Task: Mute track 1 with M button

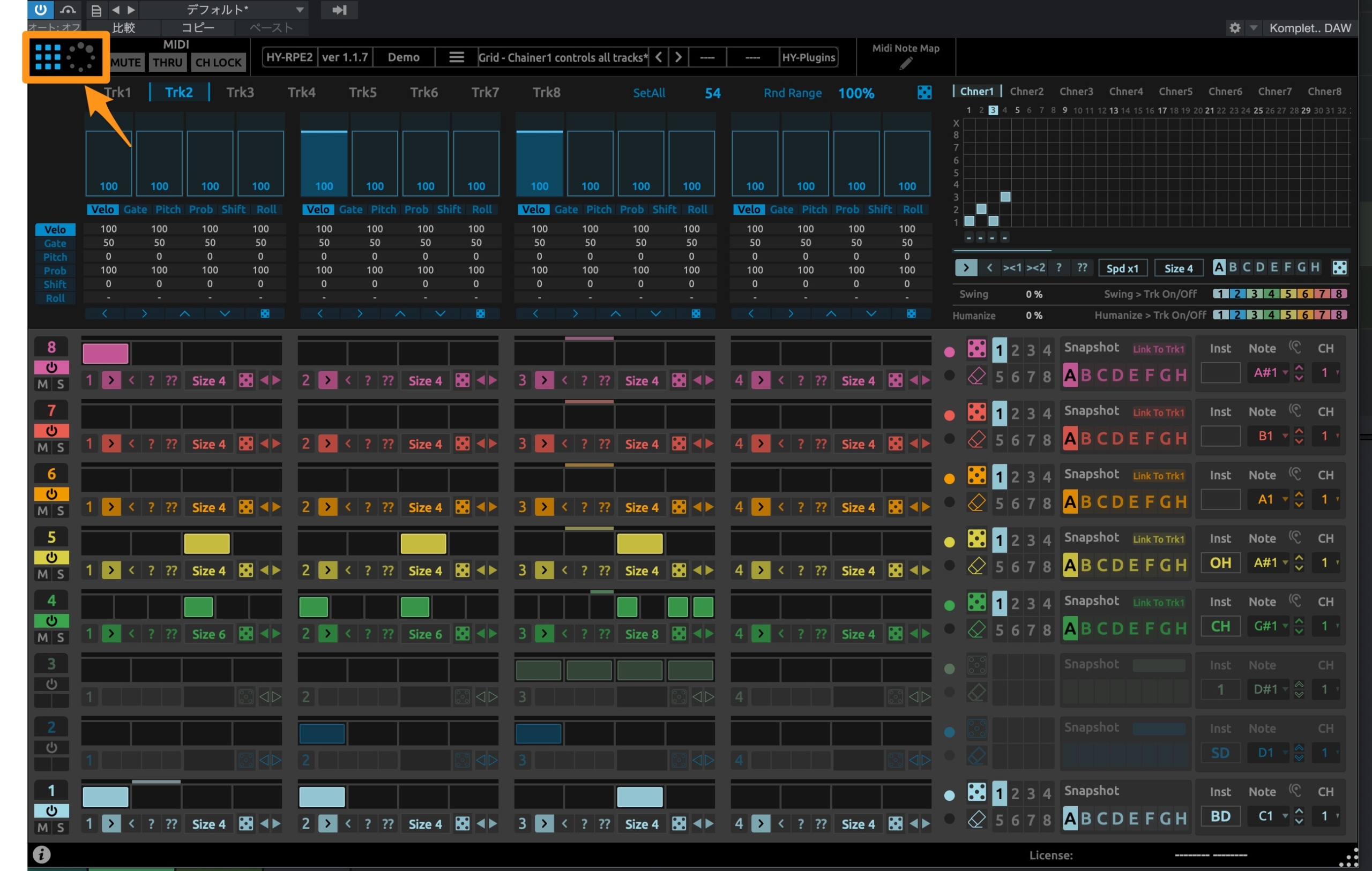Action: (x=43, y=828)
